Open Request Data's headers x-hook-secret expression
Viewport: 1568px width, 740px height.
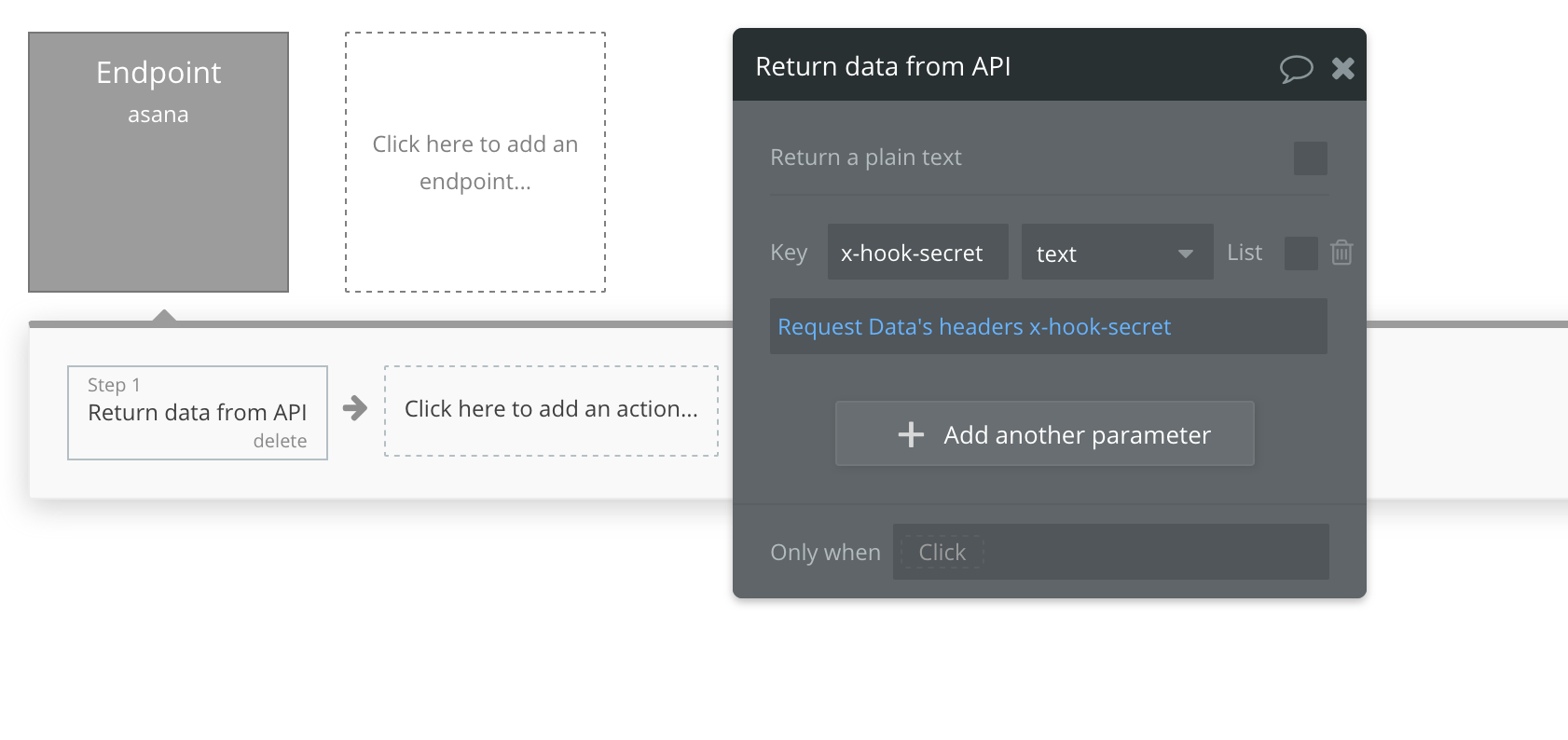(x=974, y=327)
